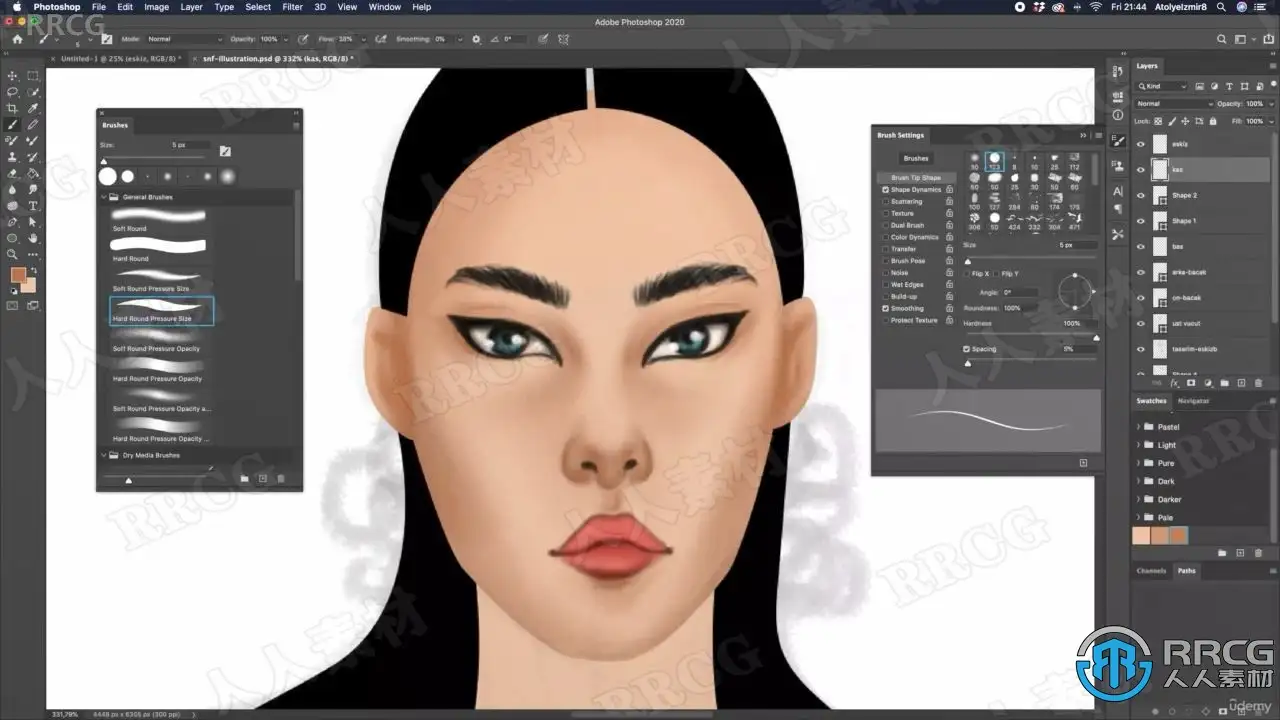The image size is (1280, 720).
Task: Open the Layer menu
Action: [191, 7]
